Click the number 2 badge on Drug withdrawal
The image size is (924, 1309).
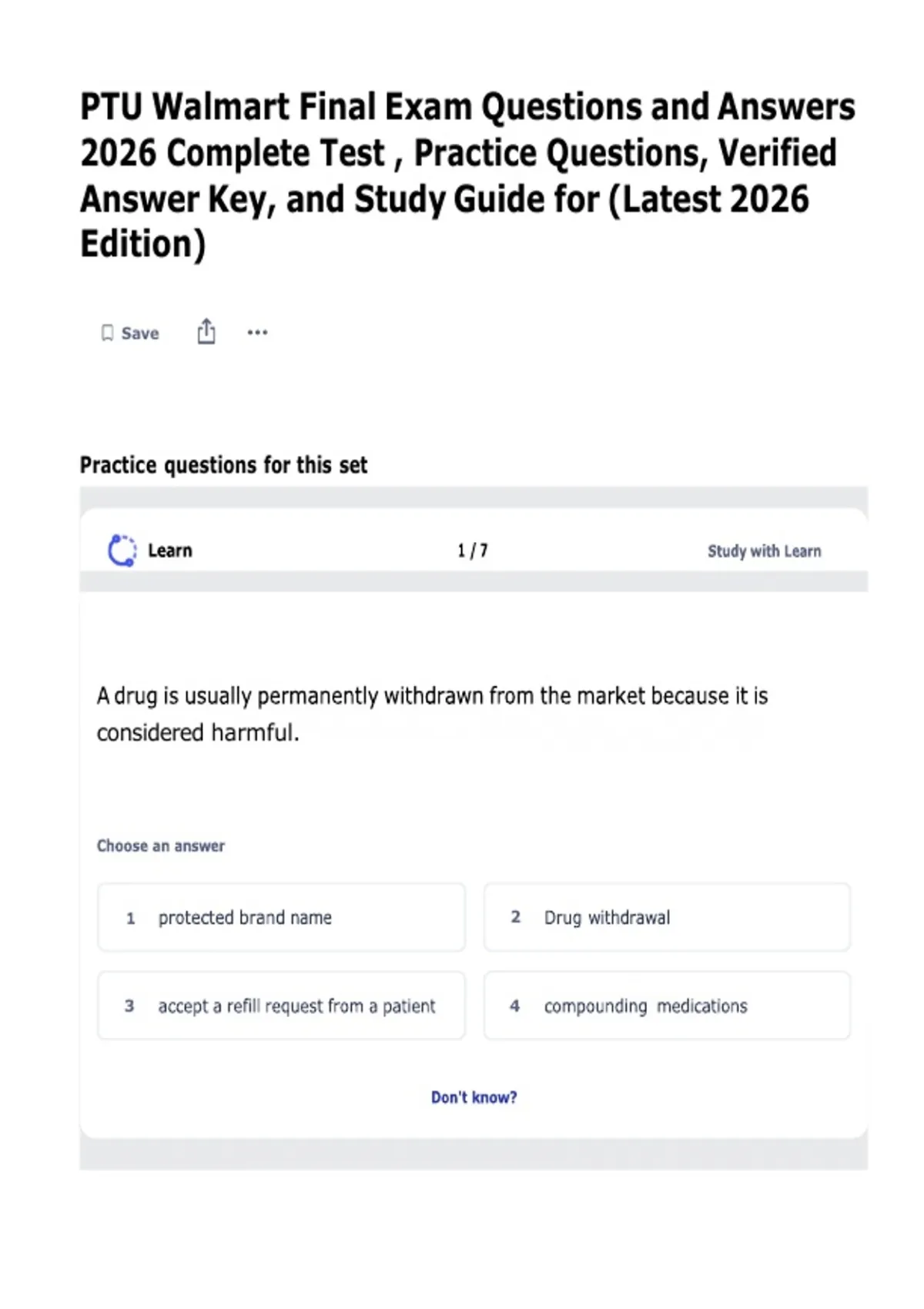tap(516, 917)
